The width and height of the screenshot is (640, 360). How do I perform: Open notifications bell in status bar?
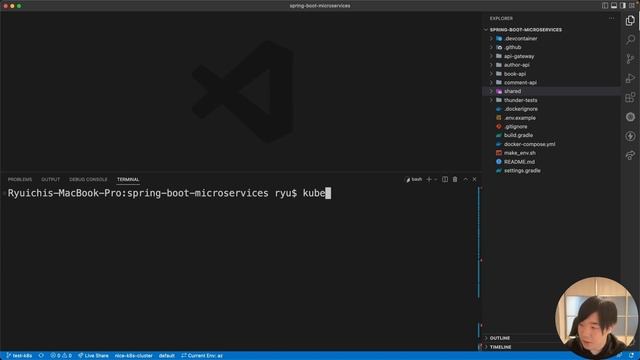631,356
